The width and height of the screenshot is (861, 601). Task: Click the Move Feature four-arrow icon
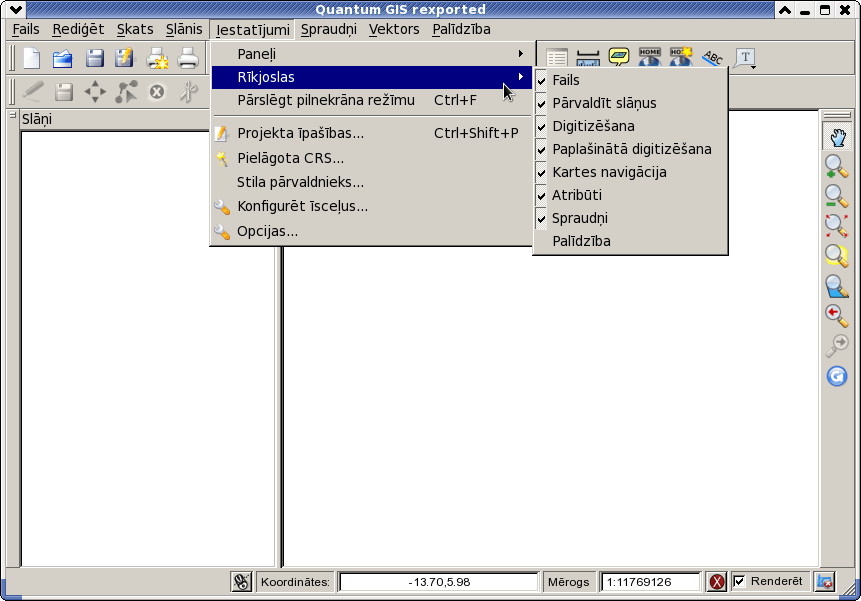coord(95,92)
